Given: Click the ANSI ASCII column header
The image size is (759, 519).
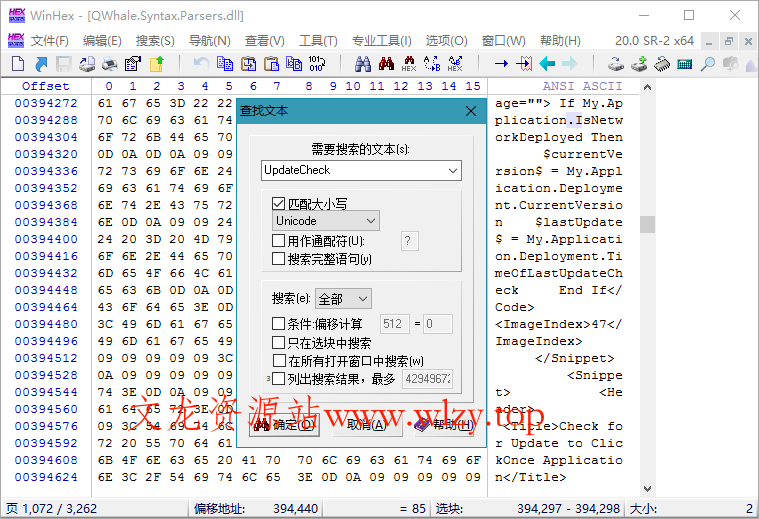Looking at the screenshot, I should (x=582, y=86).
